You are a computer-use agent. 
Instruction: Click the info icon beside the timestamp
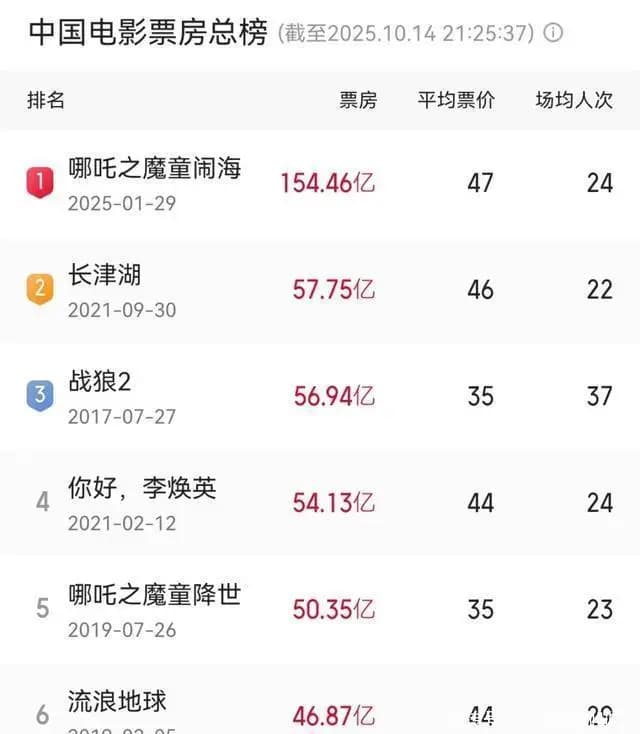coord(553,32)
